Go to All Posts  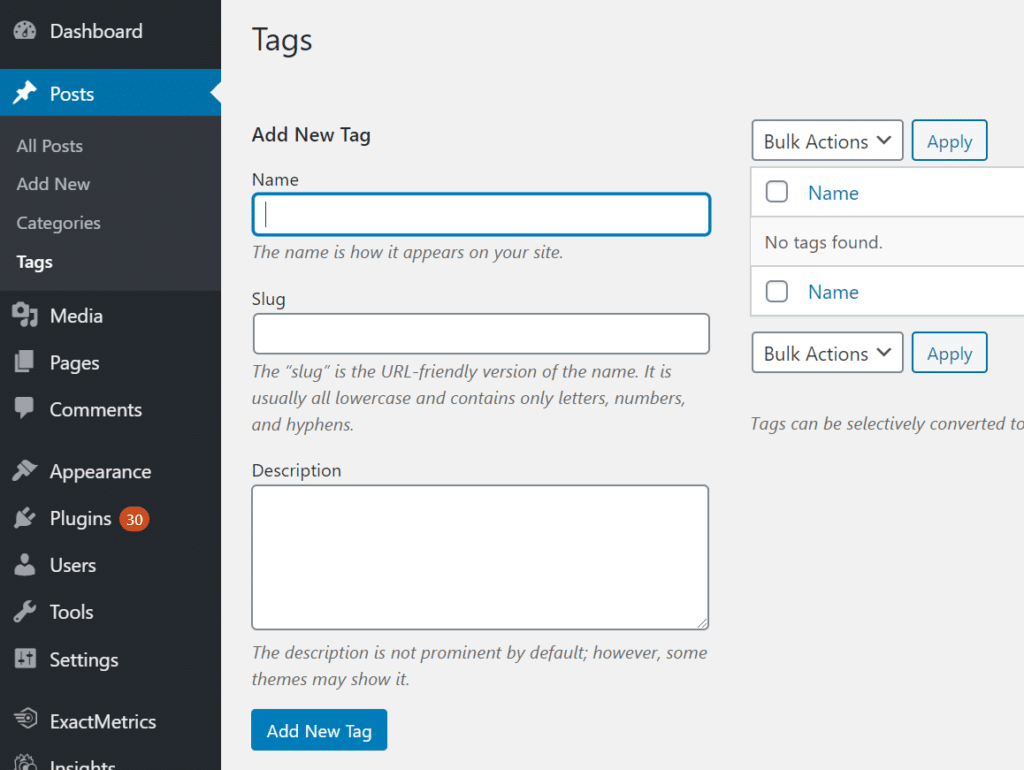click(x=49, y=145)
